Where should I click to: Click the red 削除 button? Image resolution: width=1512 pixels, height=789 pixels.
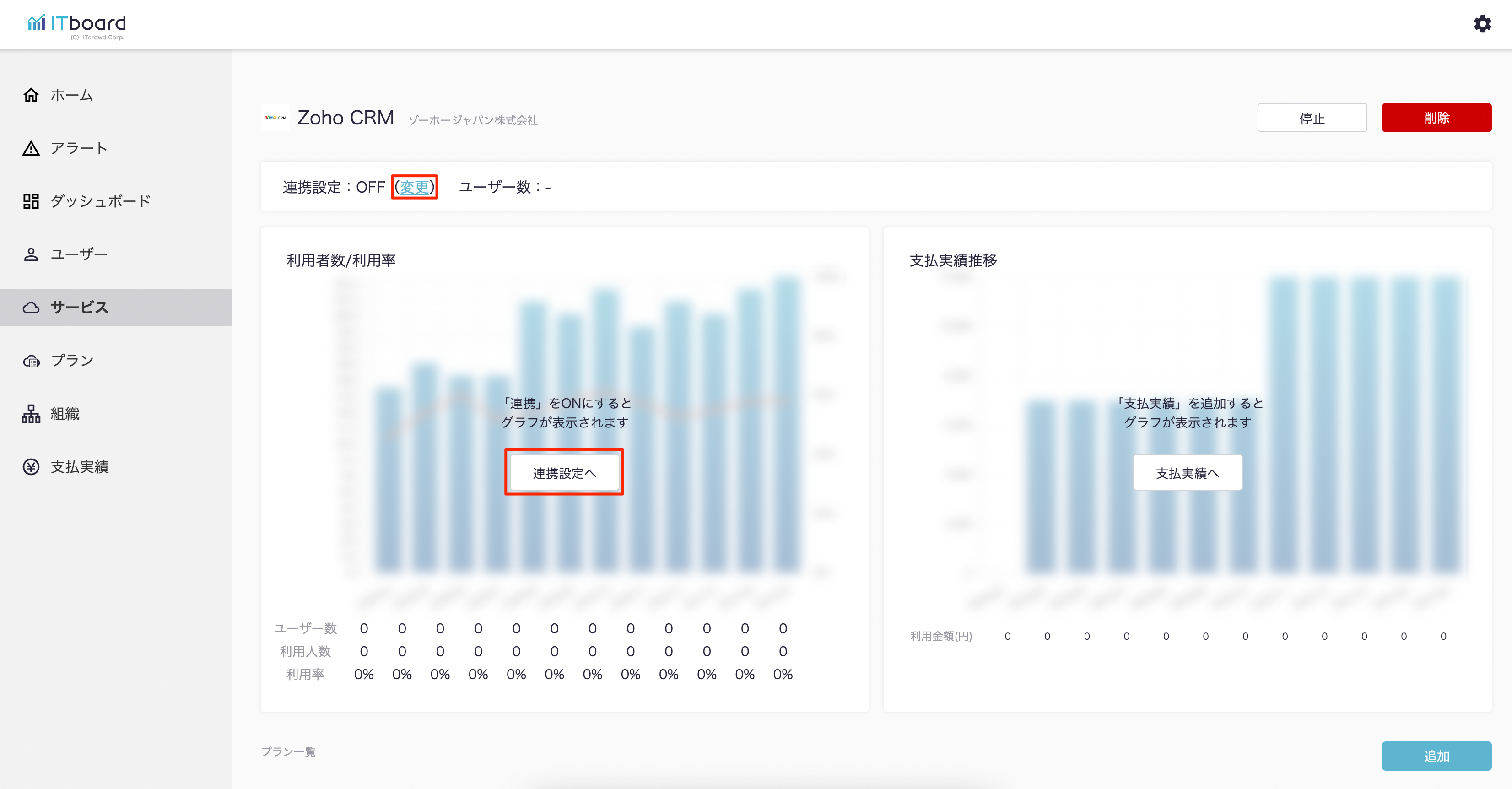click(x=1436, y=118)
